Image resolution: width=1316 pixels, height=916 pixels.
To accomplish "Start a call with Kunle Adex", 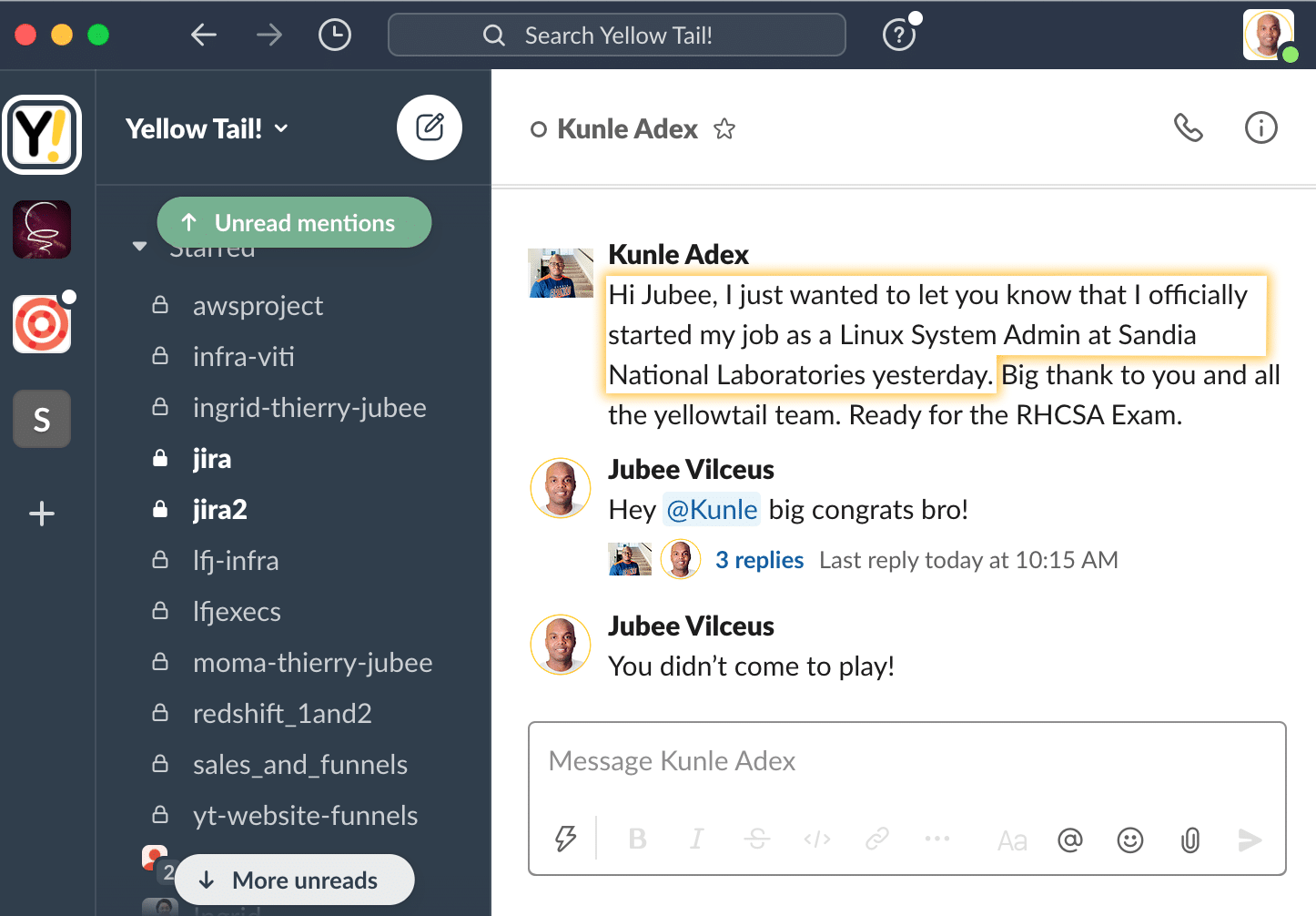I will 1189,127.
